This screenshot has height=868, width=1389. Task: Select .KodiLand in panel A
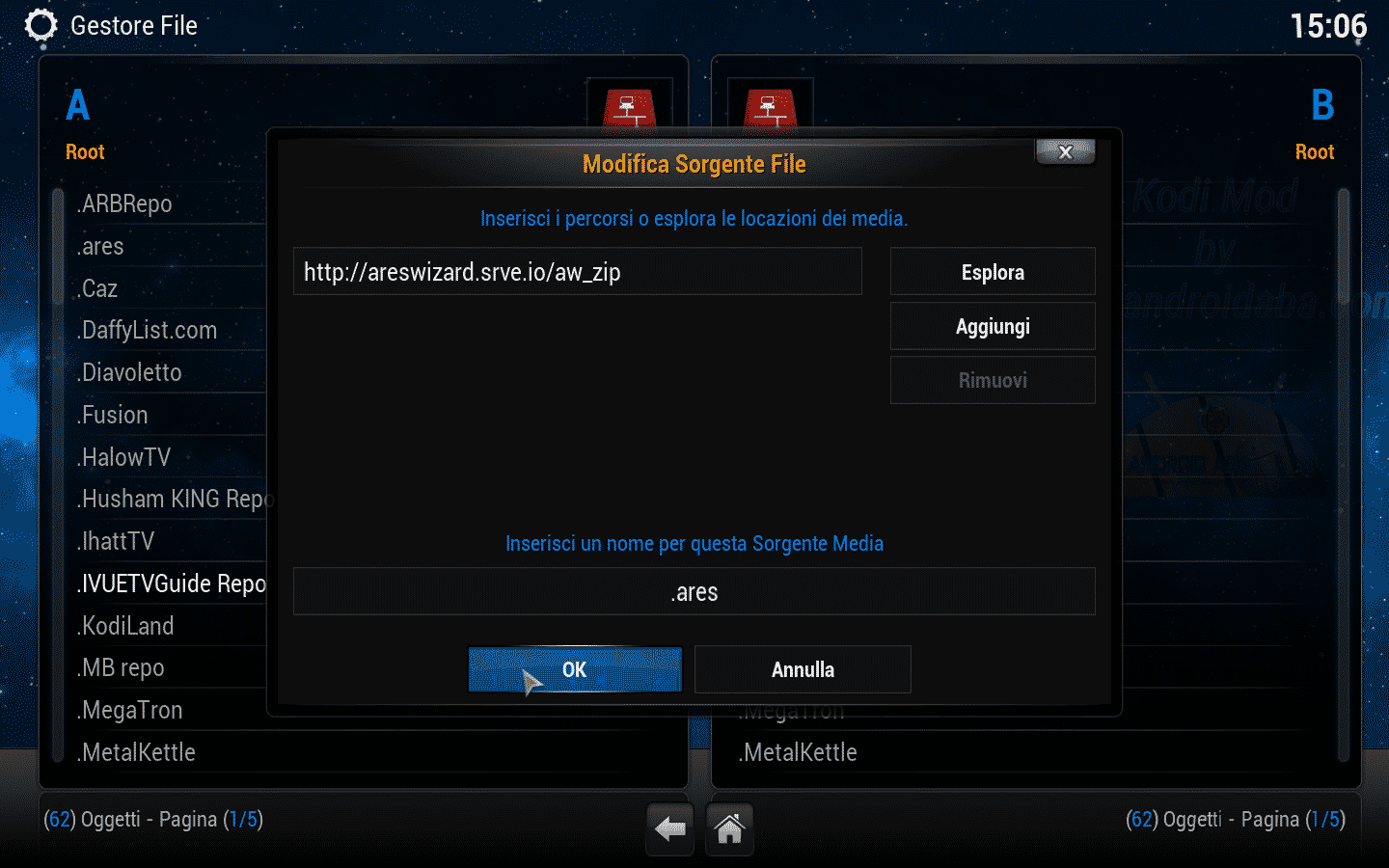click(170, 626)
